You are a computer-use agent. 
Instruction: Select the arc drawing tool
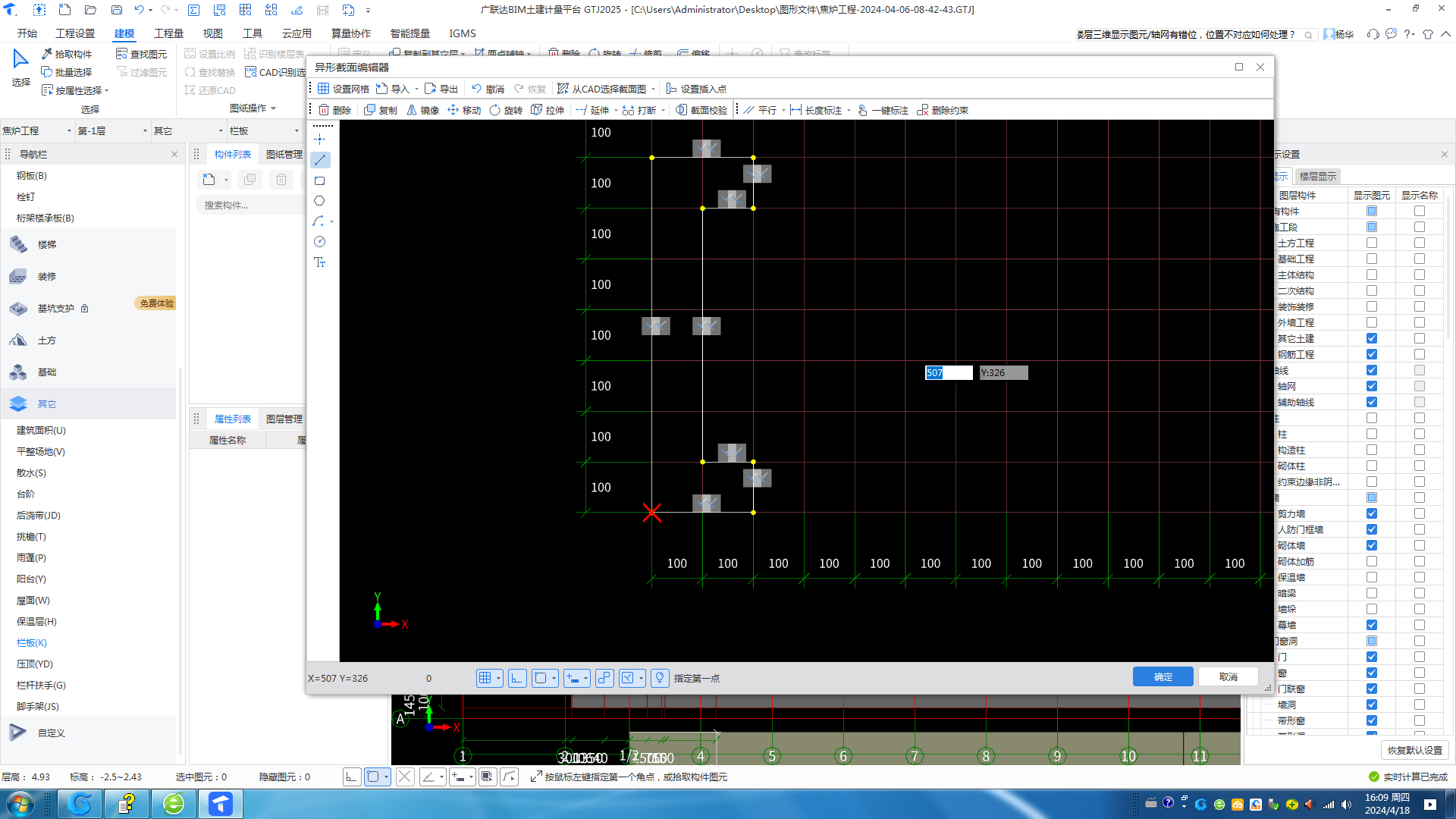(x=318, y=221)
